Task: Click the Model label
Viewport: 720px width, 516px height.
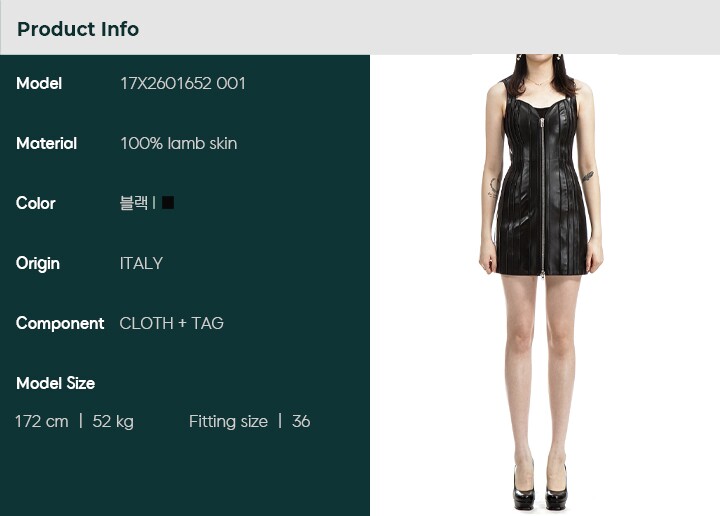Action: click(x=39, y=84)
